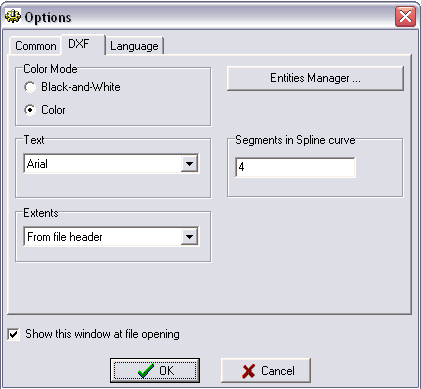This screenshot has width=421, height=389.
Task: Click the green checkmark on OK button
Action: click(146, 370)
